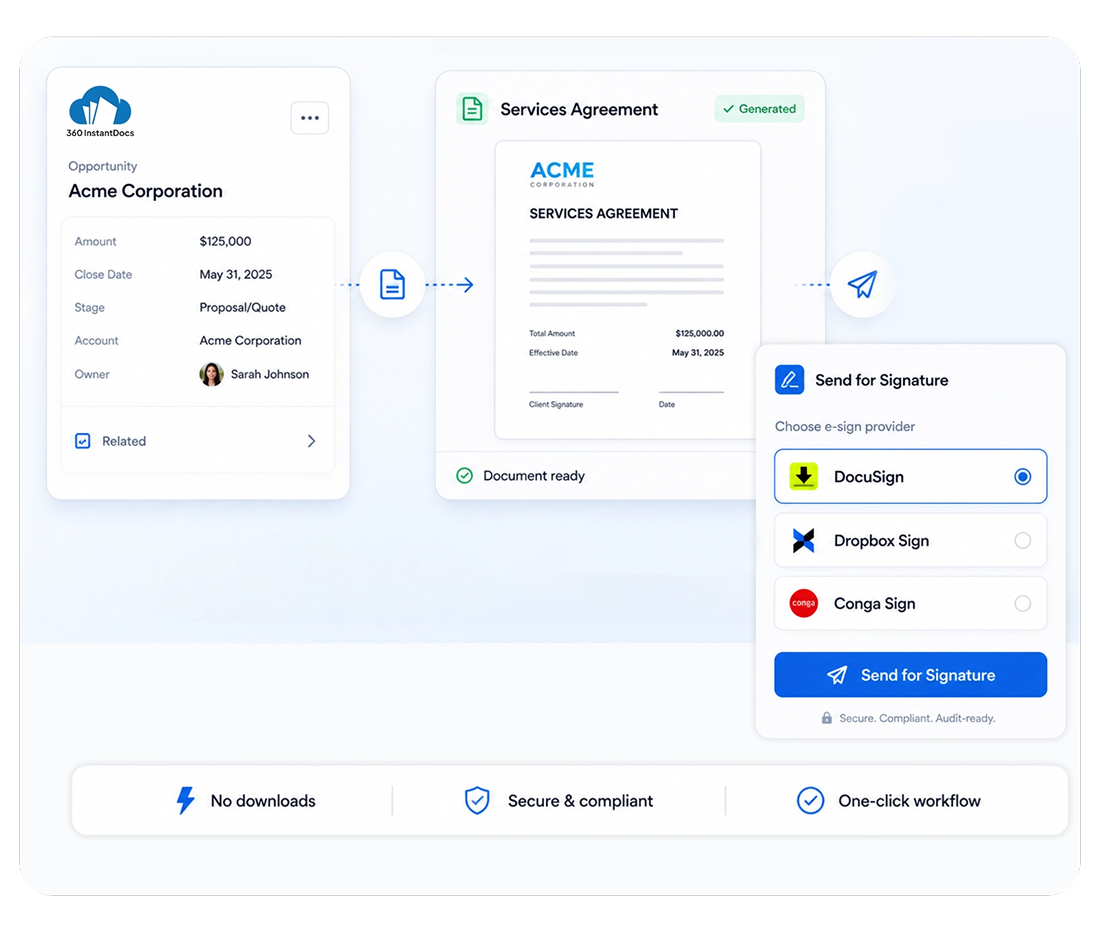Click the One-click workflow label
1100x942 pixels.
click(909, 800)
